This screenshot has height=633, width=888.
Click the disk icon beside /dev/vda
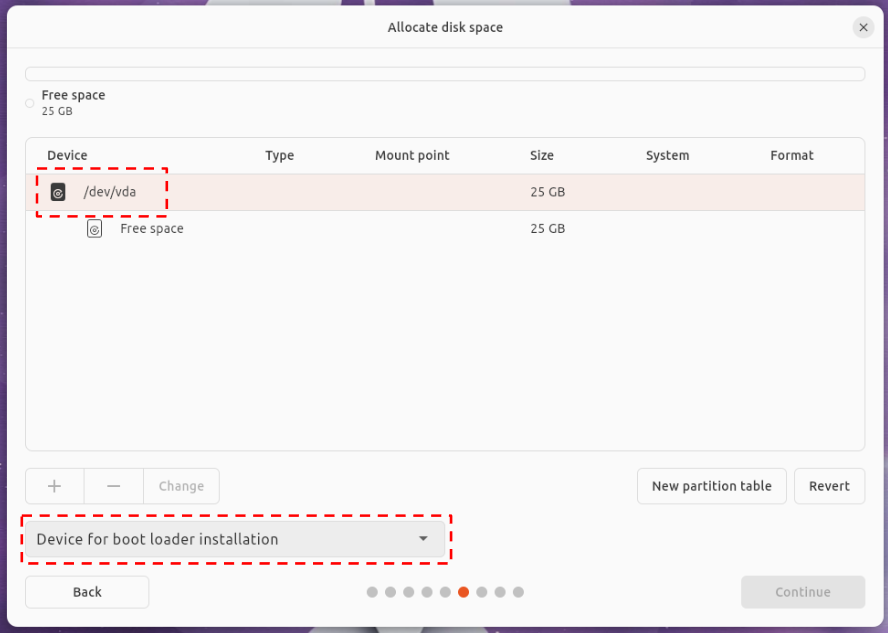57,191
